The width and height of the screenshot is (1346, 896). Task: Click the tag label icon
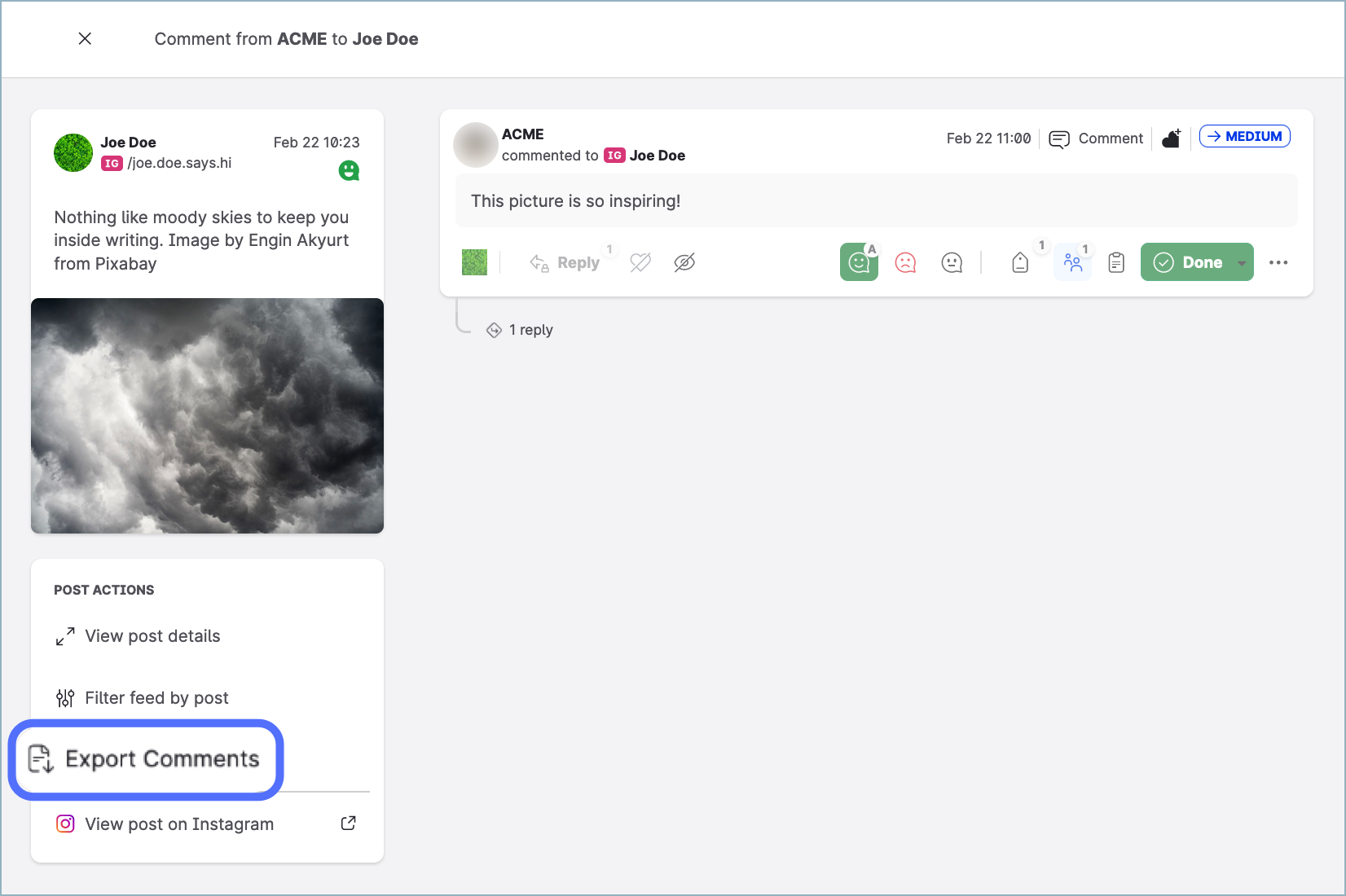coord(1020,262)
